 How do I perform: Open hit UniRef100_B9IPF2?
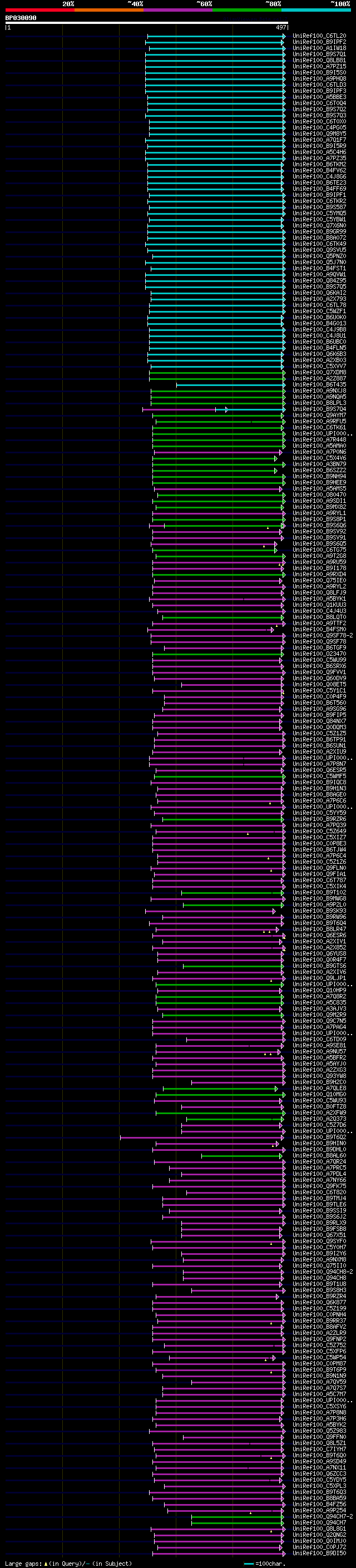(319, 42)
